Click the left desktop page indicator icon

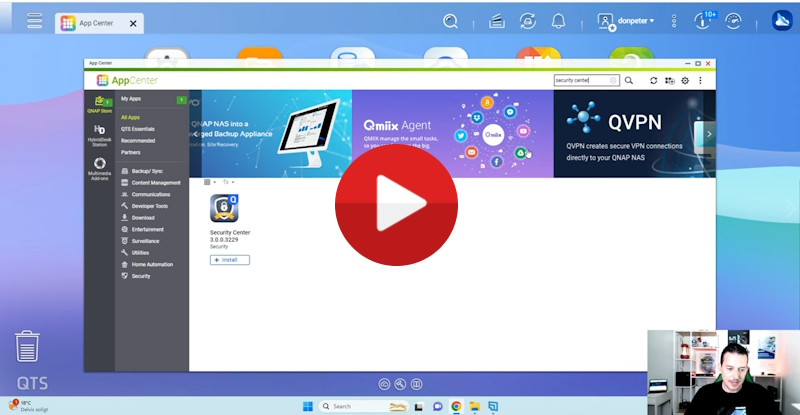[384, 384]
